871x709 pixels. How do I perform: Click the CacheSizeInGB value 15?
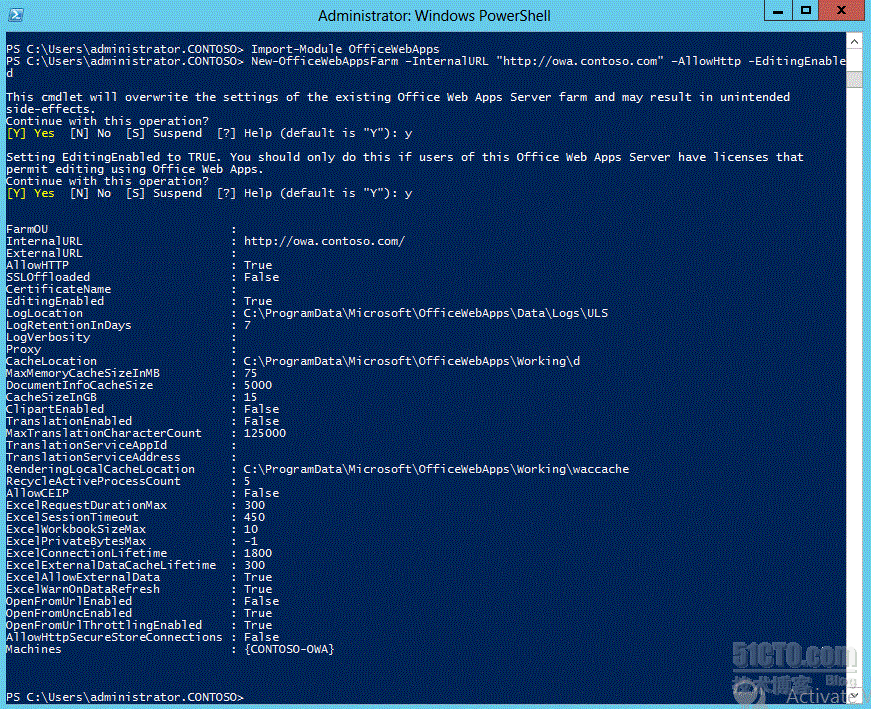click(x=251, y=397)
